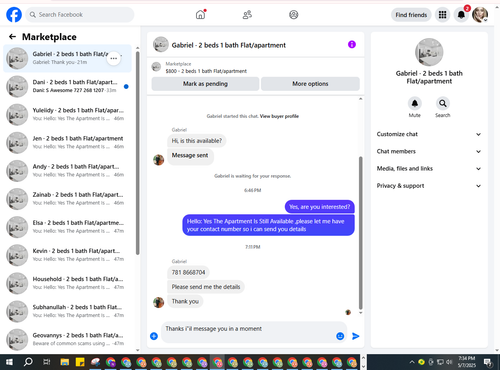Image resolution: width=500 pixels, height=370 pixels.
Task: Click the purple conversation info icon
Action: pos(352,44)
